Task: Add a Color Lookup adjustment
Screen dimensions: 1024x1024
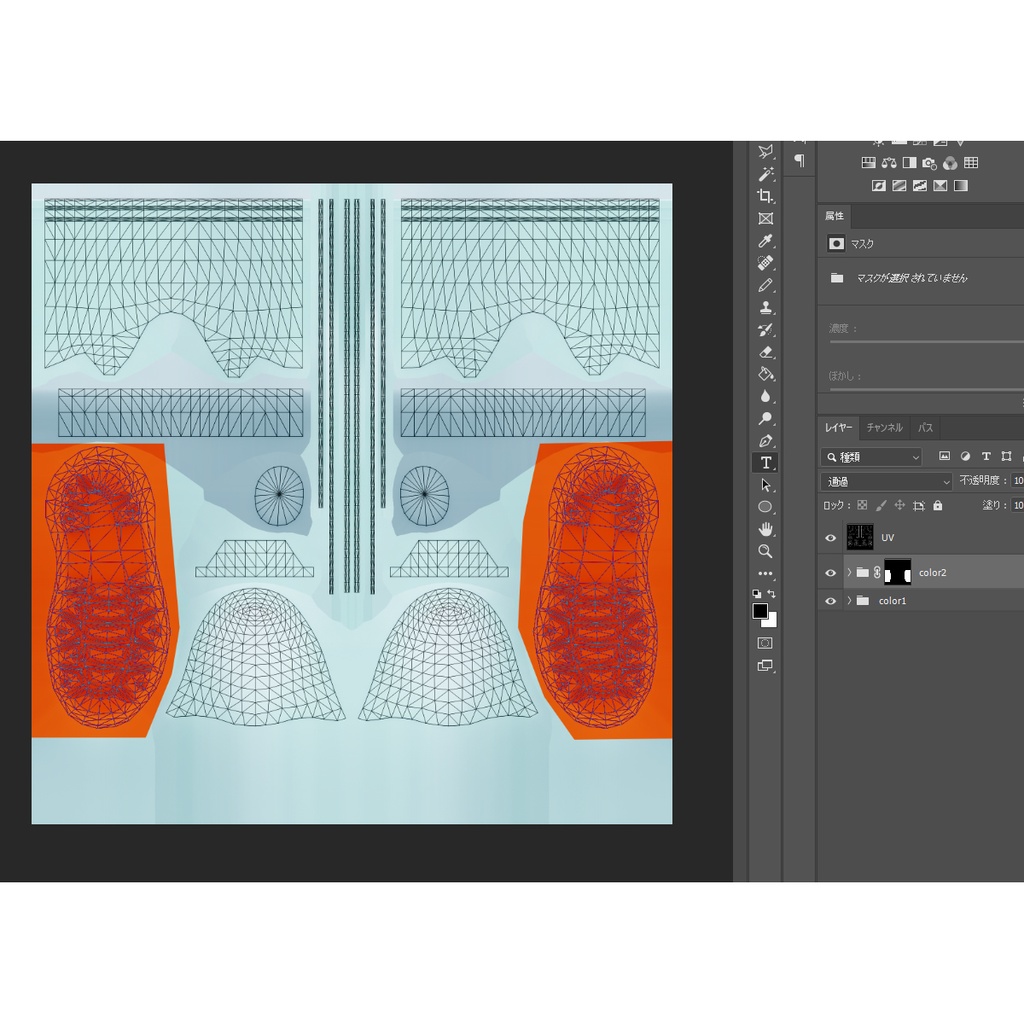Action: click(x=971, y=163)
